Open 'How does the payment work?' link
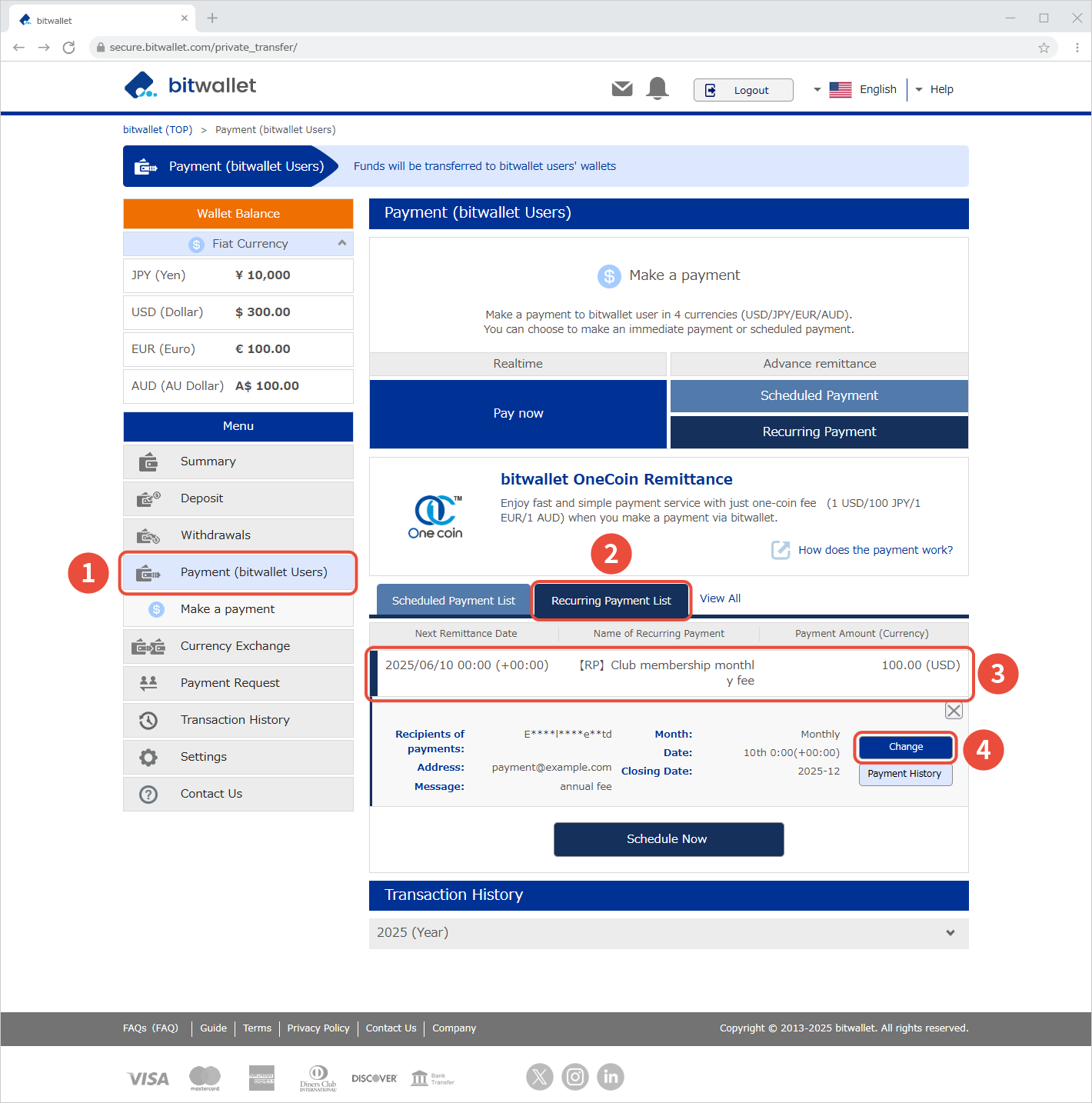This screenshot has width=1092, height=1103. [x=875, y=550]
